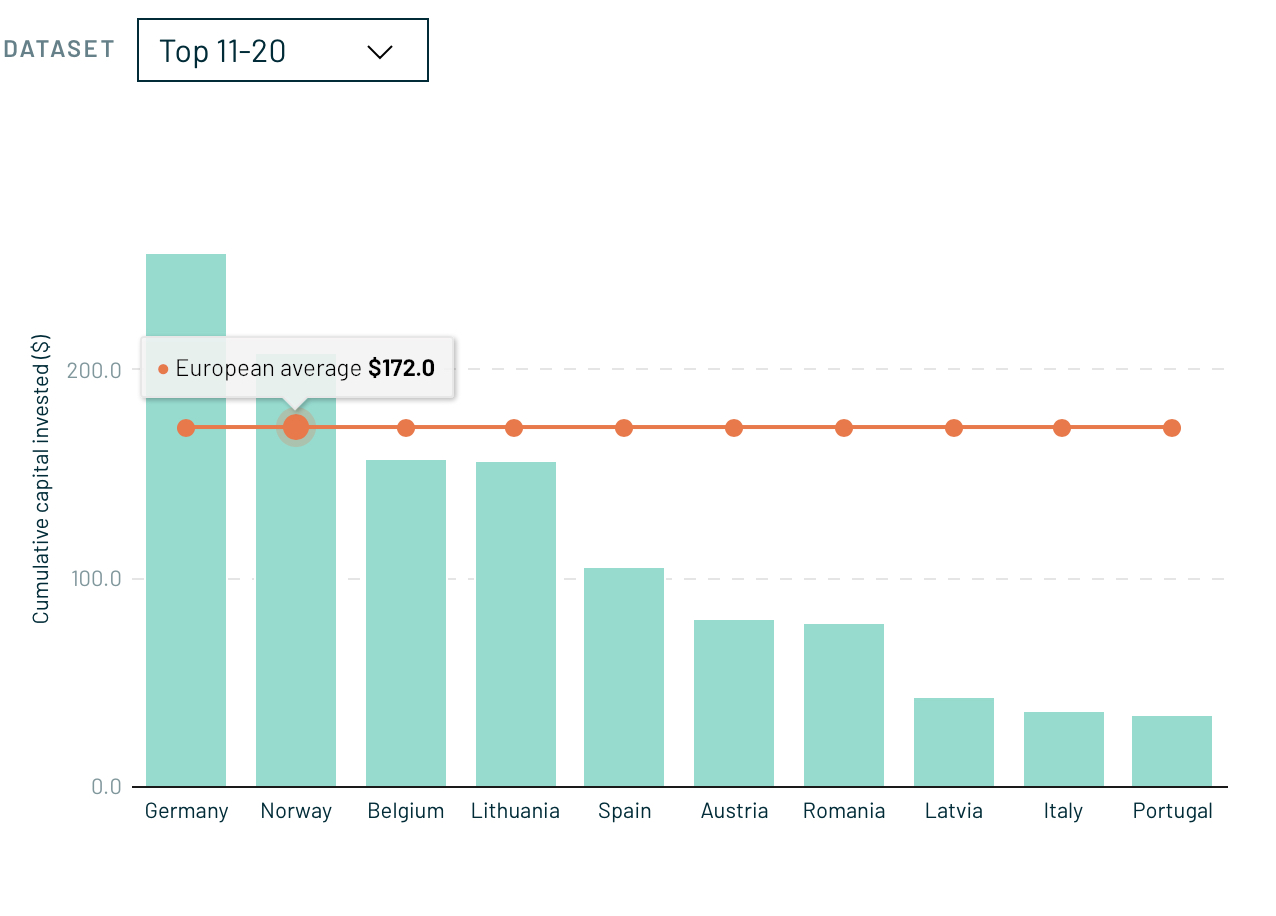Click the Latvia bar

(954, 742)
